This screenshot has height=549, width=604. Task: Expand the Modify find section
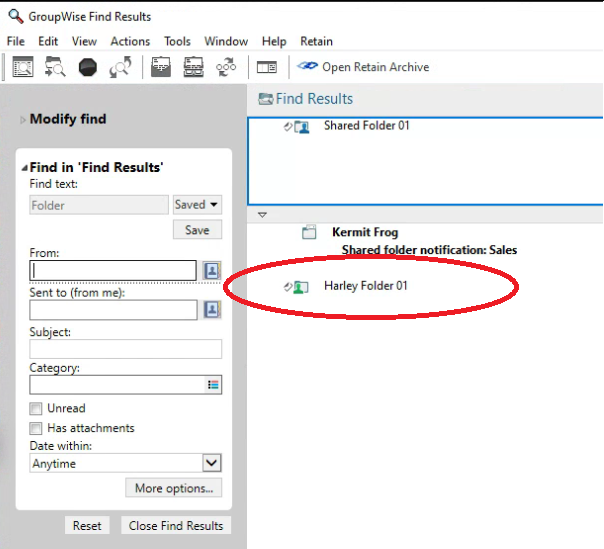(23, 120)
